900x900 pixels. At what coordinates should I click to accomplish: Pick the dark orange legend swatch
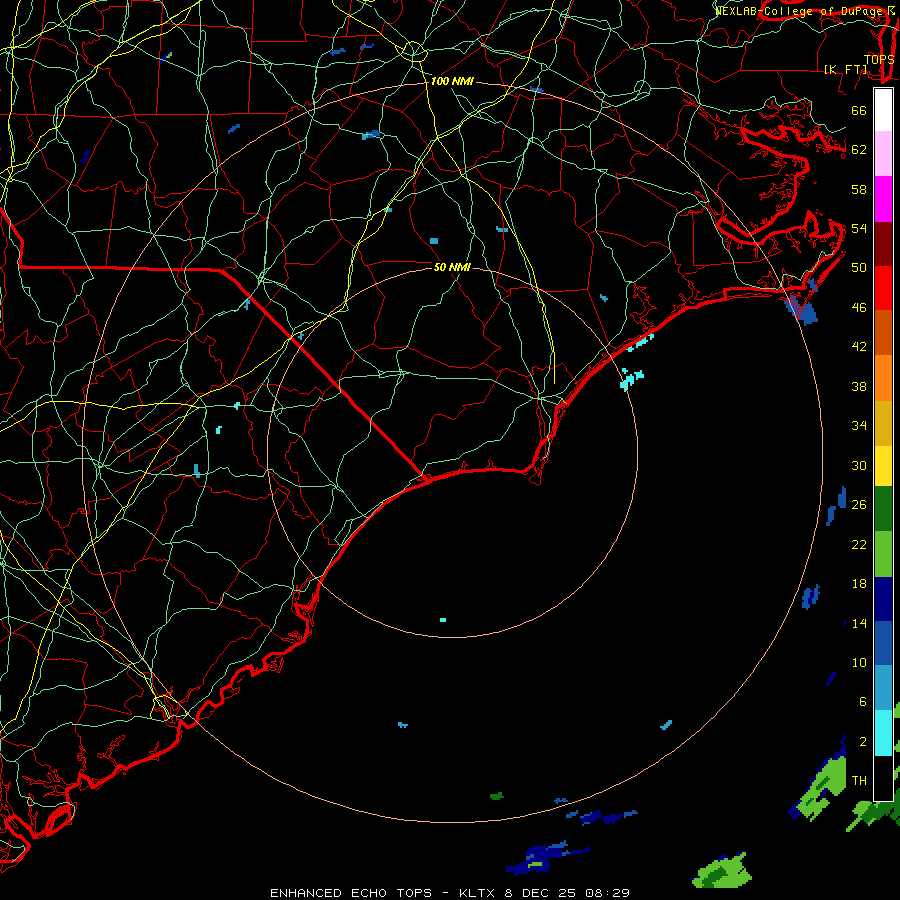(883, 332)
